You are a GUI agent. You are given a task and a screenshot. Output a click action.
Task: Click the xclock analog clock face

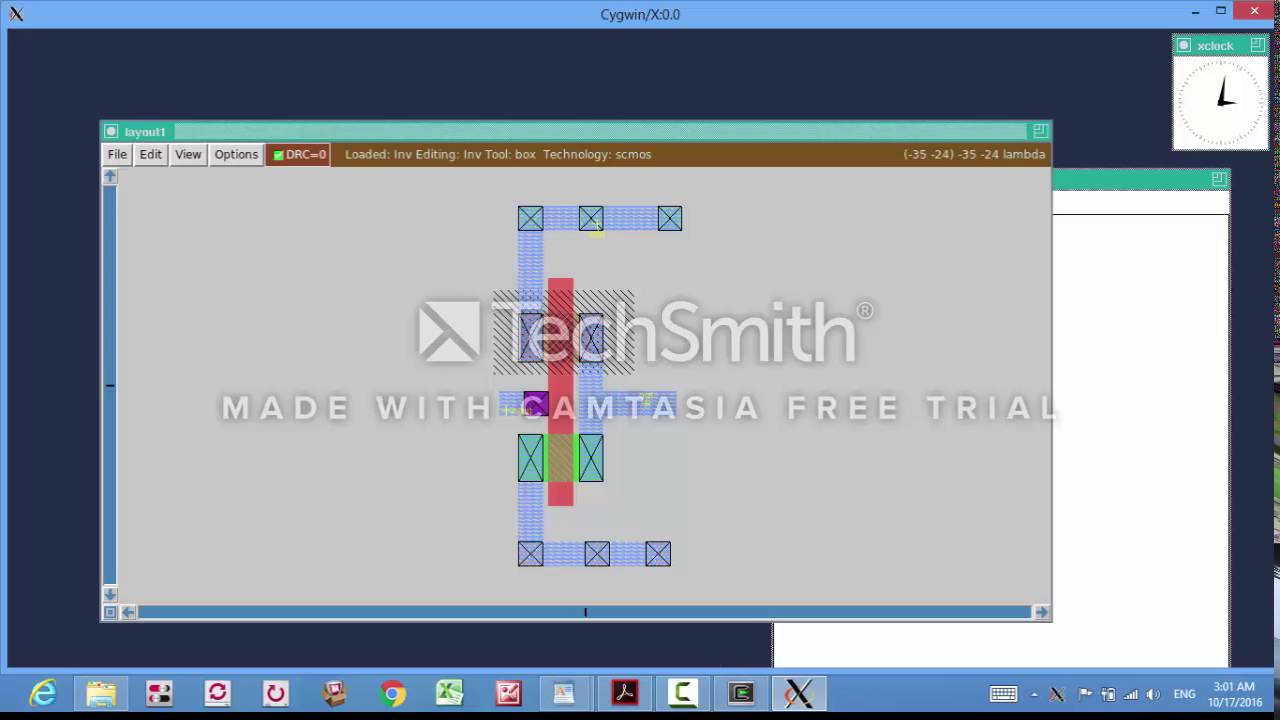pos(1220,102)
